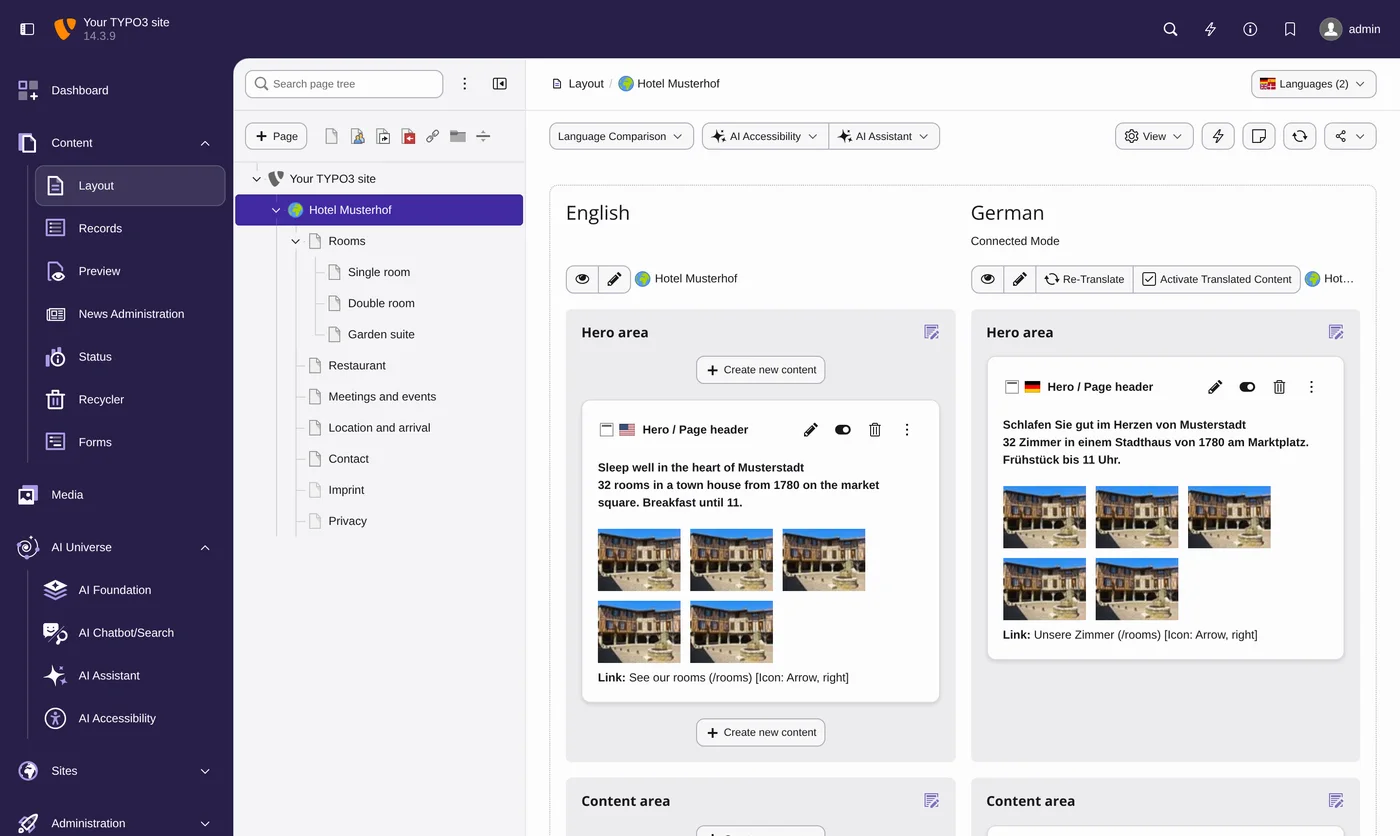Open the Language Comparison dropdown
The width and height of the screenshot is (1400, 836).
(x=621, y=136)
